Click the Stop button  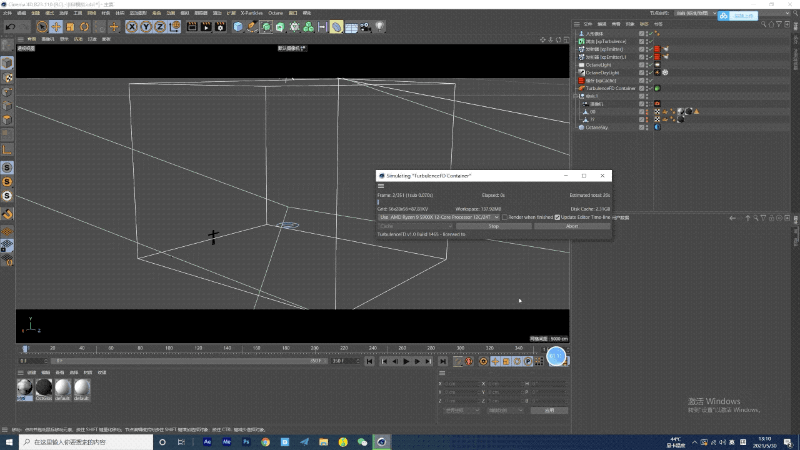click(494, 226)
